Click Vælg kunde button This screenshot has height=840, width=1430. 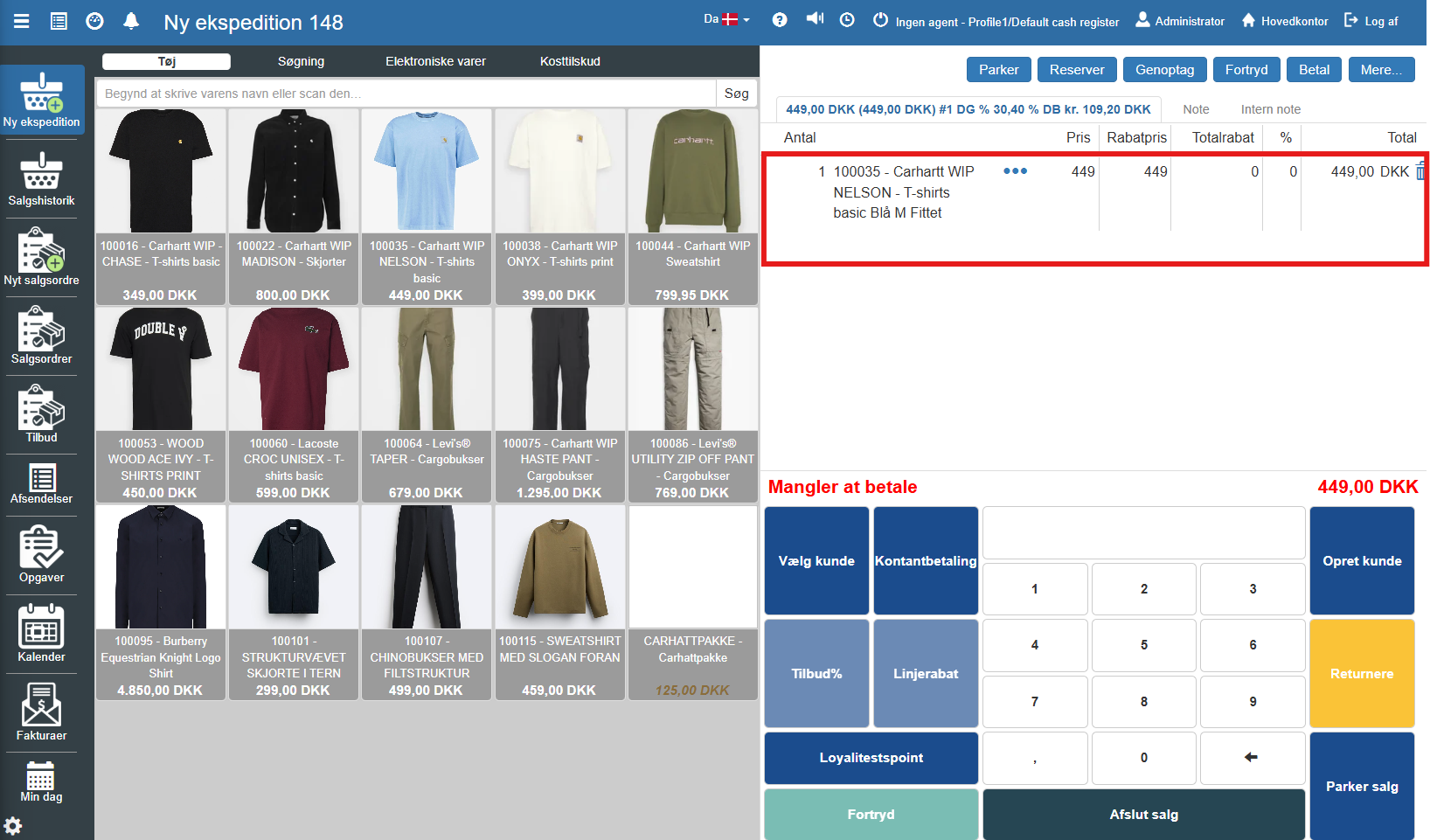[x=816, y=561]
